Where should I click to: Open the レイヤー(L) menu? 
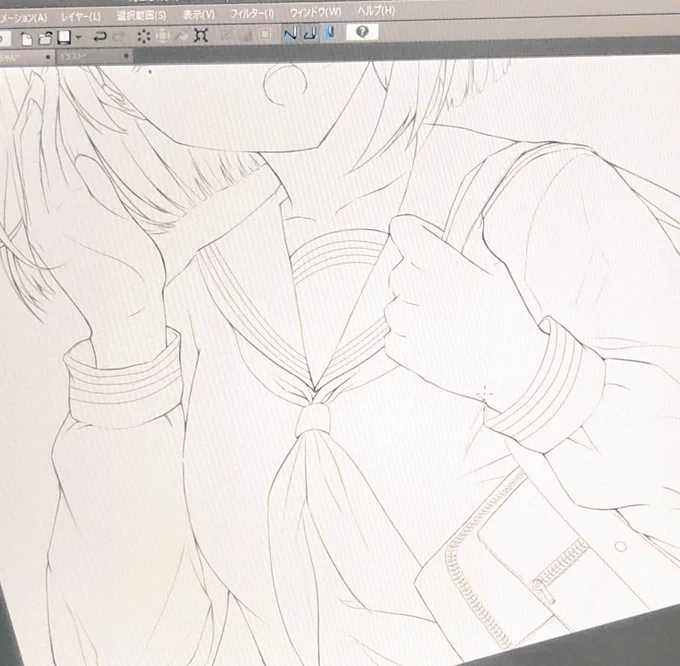(81, 17)
